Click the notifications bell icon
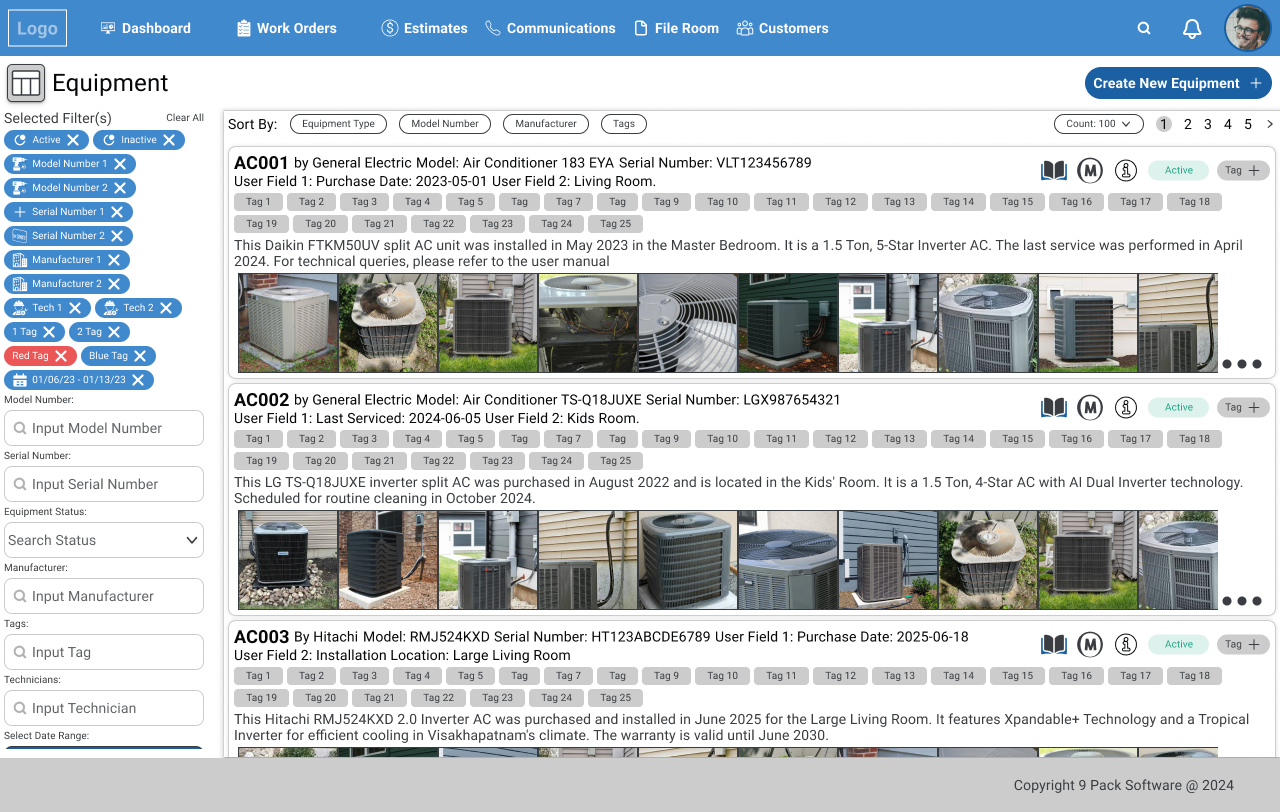The height and width of the screenshot is (812, 1280). pos(1192,29)
